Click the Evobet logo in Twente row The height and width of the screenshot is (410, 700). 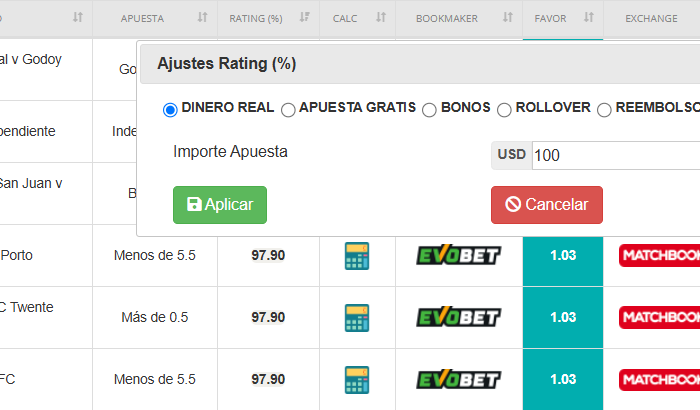pos(458,317)
